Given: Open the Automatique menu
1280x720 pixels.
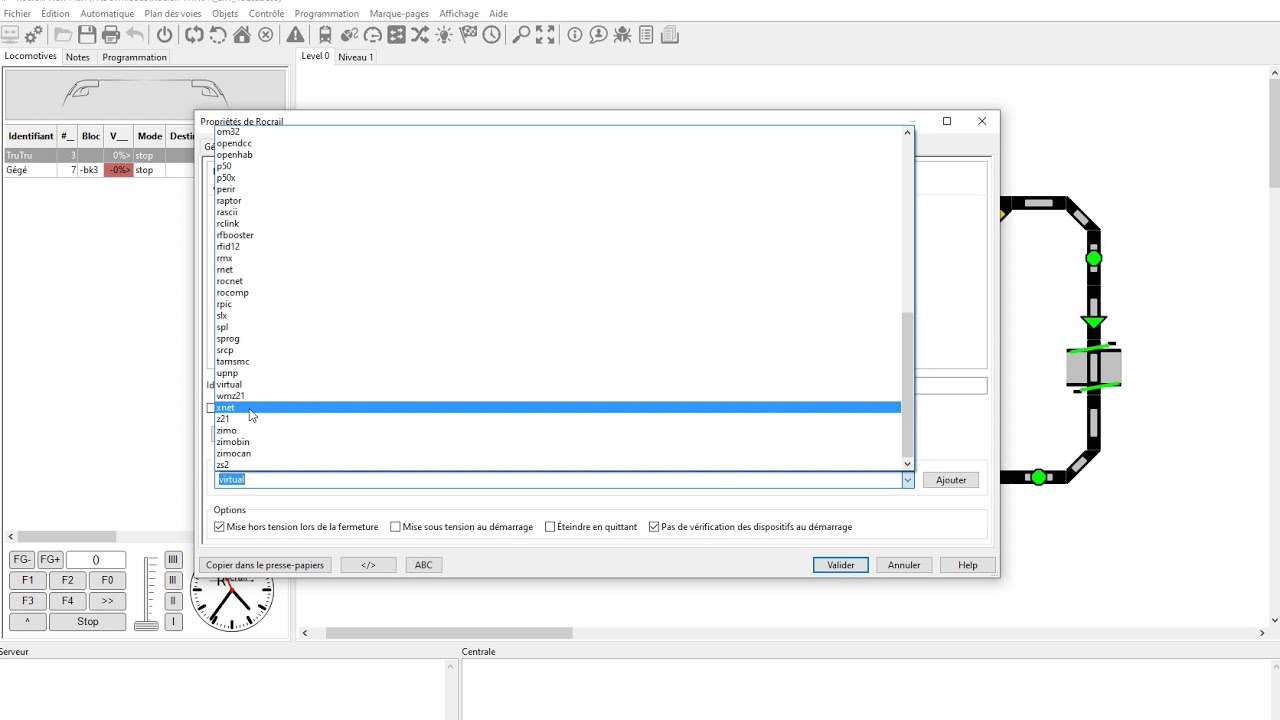Looking at the screenshot, I should click(x=107, y=14).
